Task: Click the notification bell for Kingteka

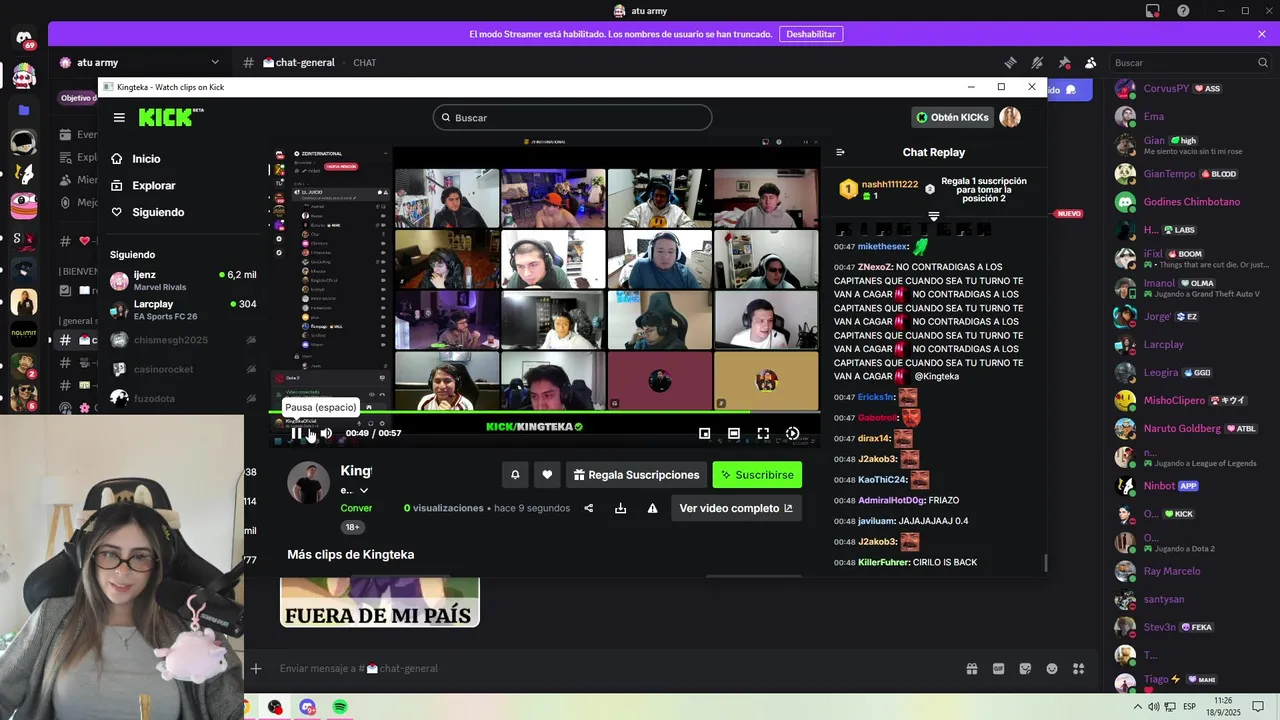Action: tap(515, 475)
